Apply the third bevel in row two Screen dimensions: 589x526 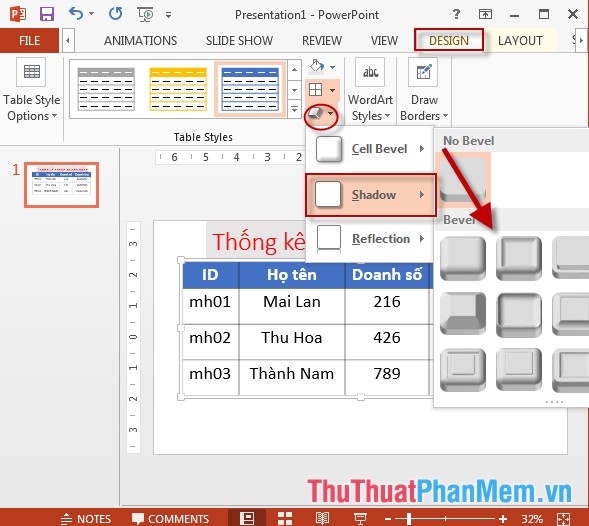tap(571, 314)
